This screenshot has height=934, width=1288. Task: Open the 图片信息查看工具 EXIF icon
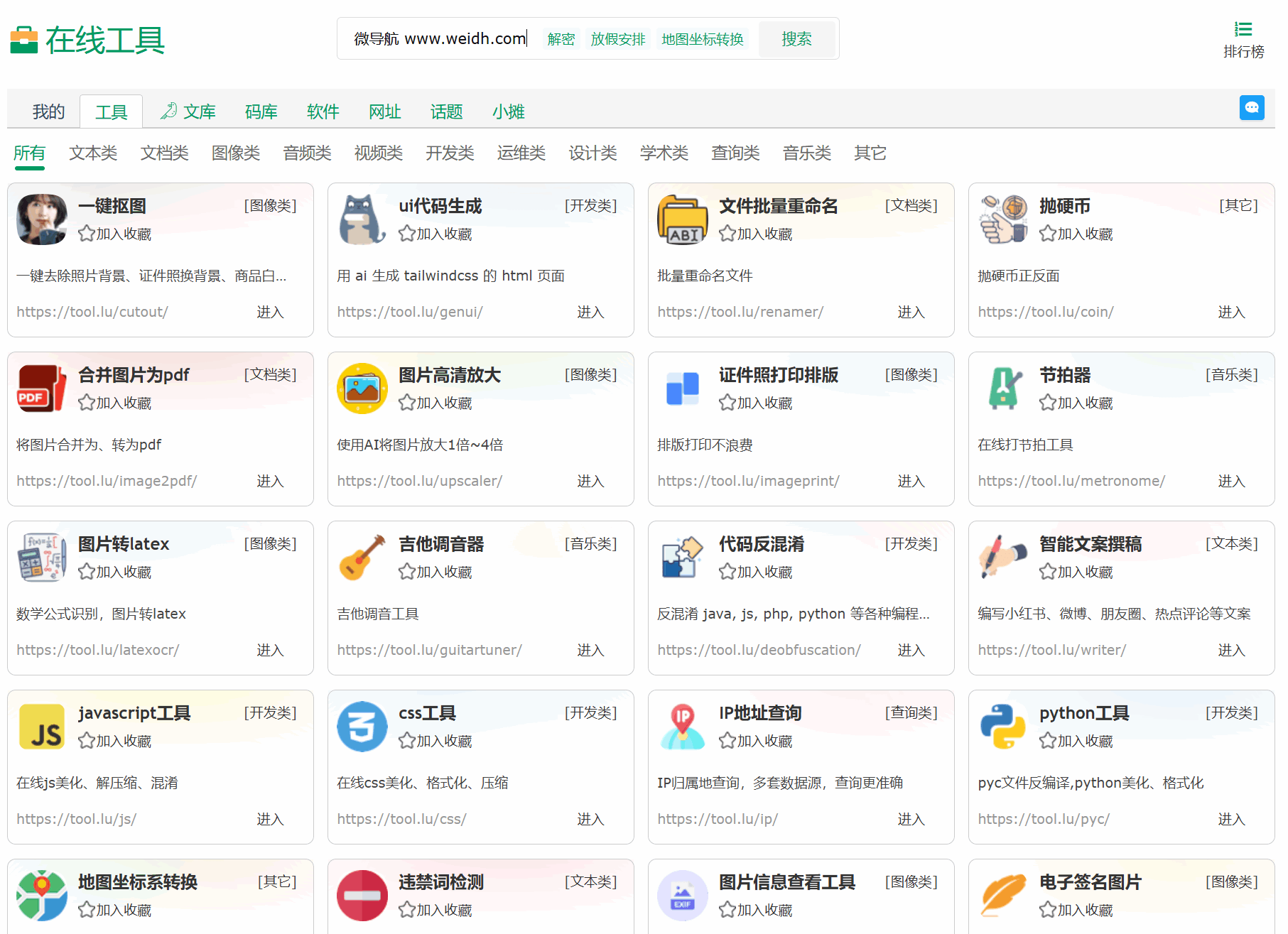[683, 896]
